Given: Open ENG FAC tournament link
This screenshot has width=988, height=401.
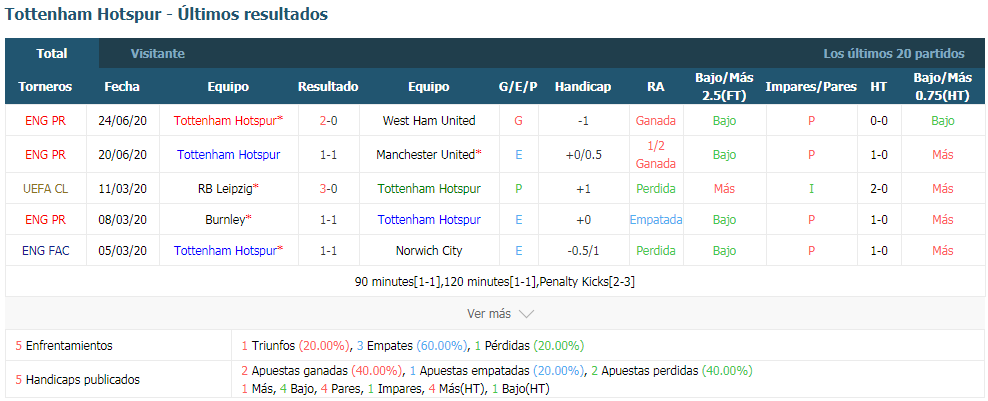Looking at the screenshot, I should point(45,250).
